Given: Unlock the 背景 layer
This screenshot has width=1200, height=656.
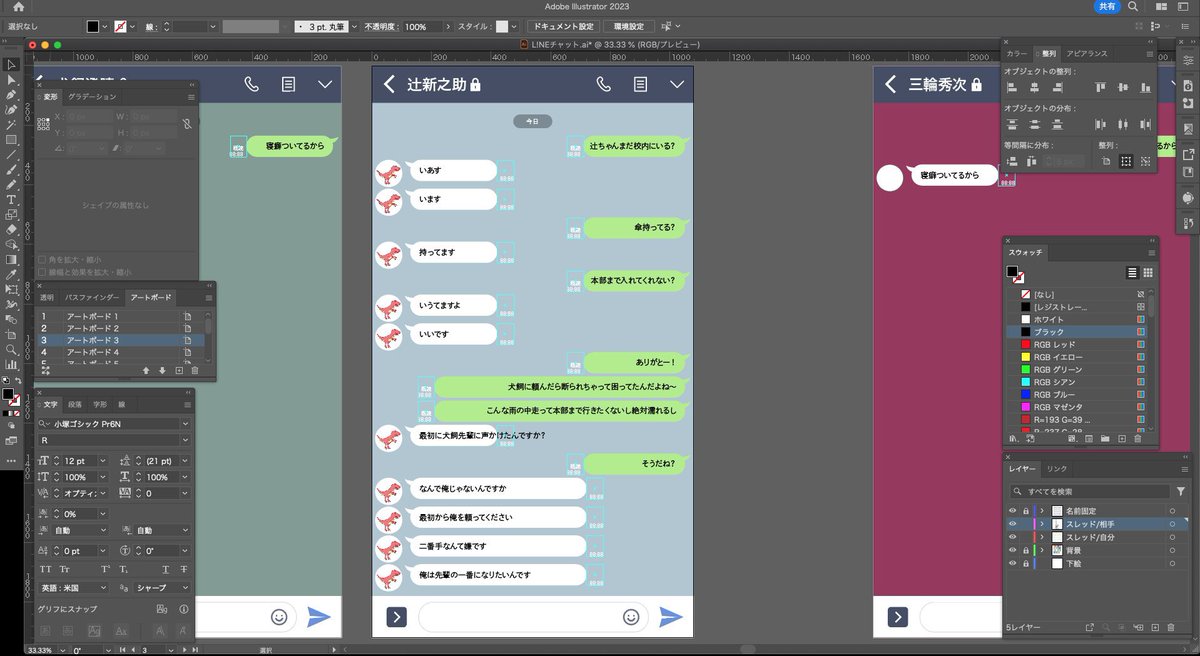Looking at the screenshot, I should tap(1025, 550).
